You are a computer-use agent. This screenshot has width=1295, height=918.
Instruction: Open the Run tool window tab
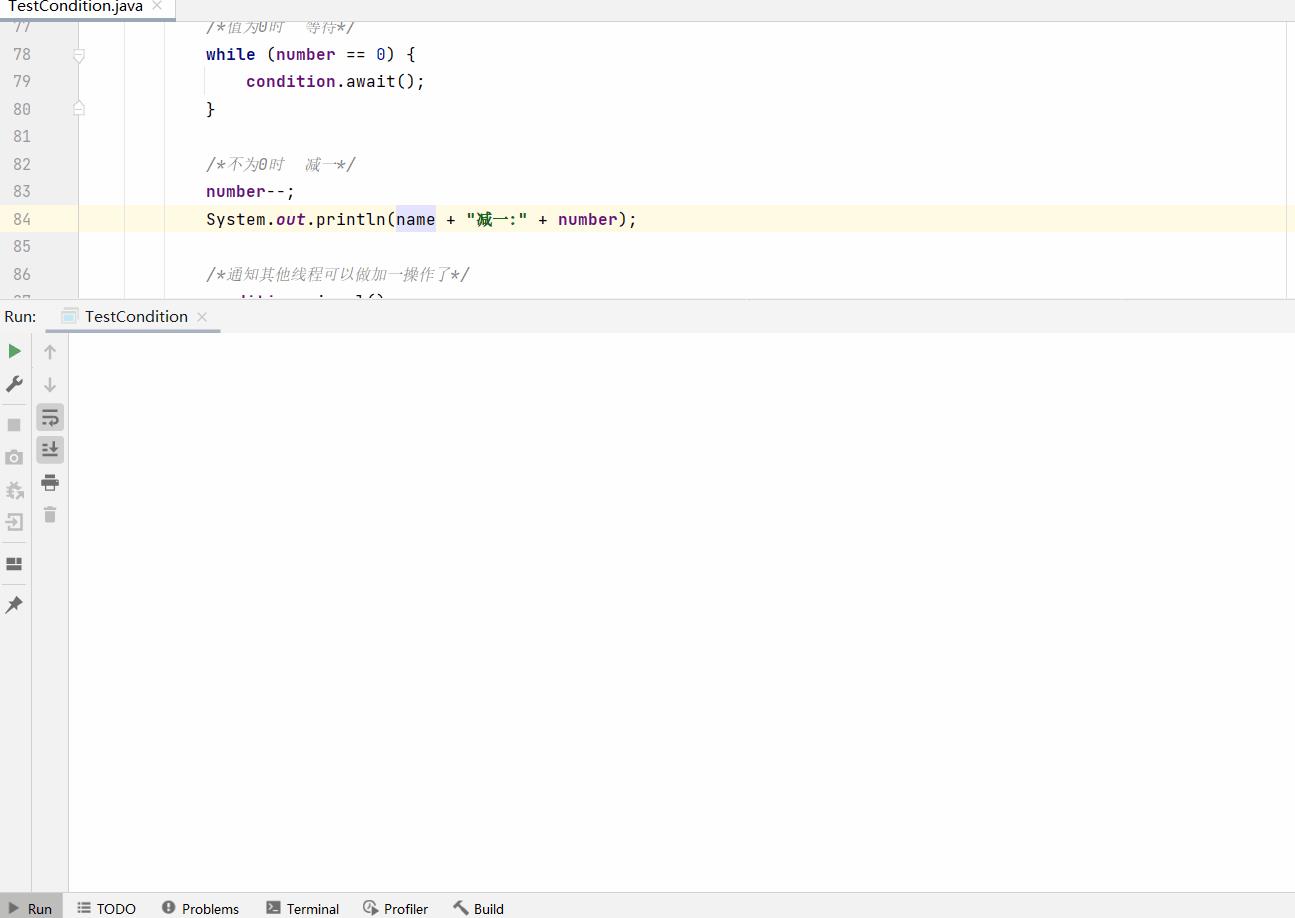pos(31,908)
